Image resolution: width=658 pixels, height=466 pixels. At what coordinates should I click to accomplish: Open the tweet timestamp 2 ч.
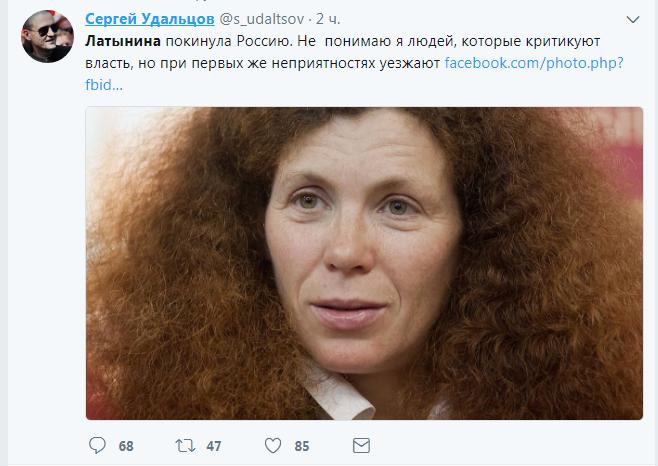point(328,19)
